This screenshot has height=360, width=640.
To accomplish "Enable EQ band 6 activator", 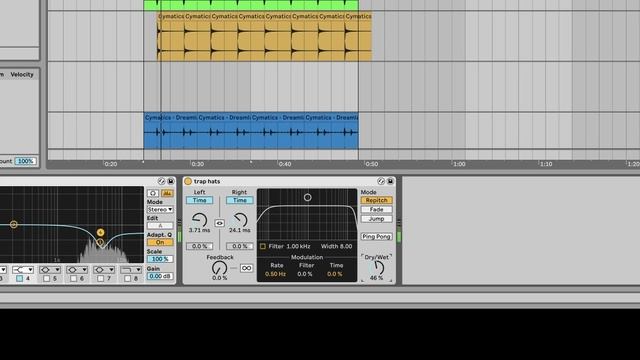I will pos(73,278).
